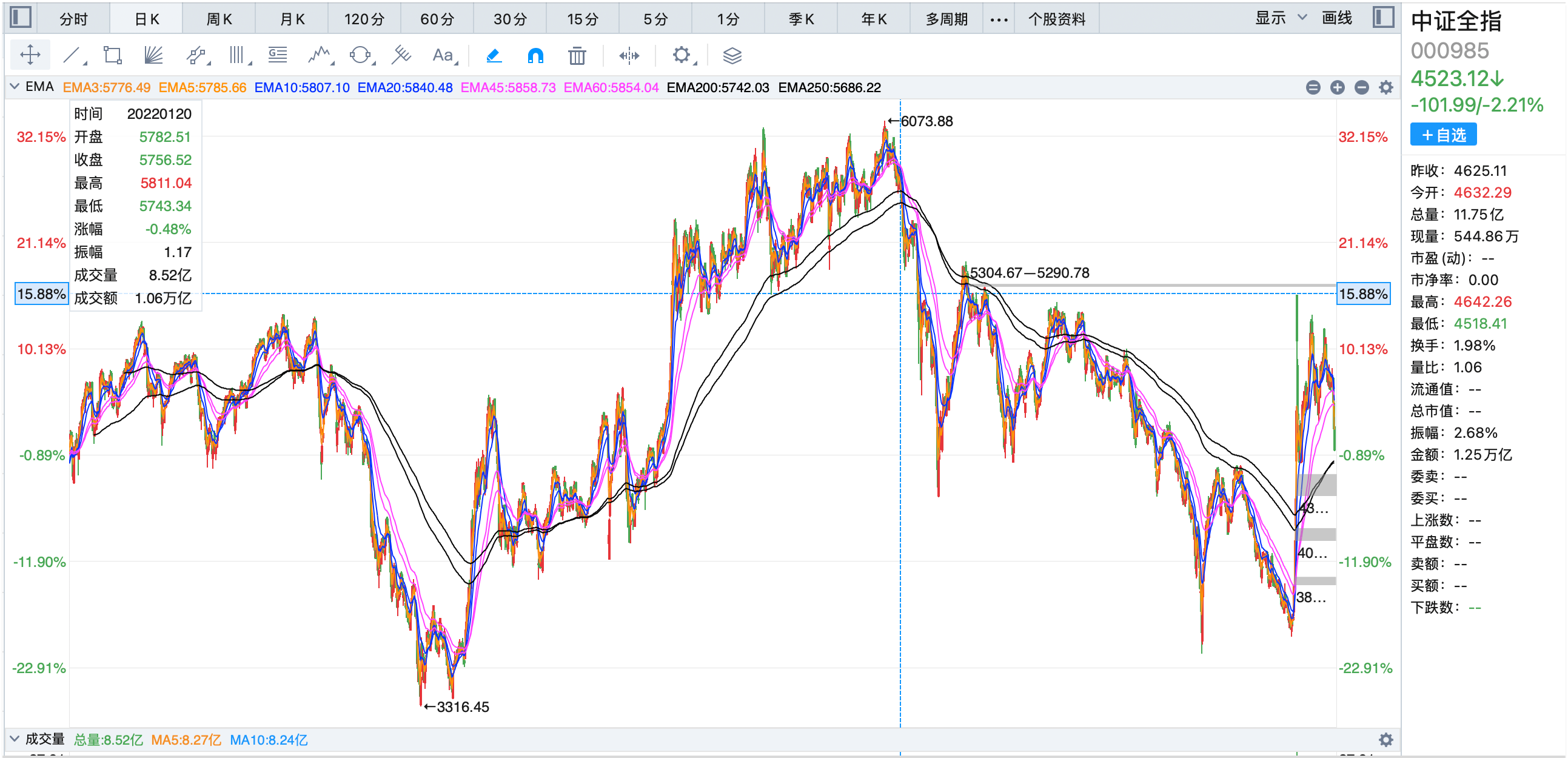Toggle the magnet snap tool
1568x758 pixels.
pyautogui.click(x=535, y=56)
